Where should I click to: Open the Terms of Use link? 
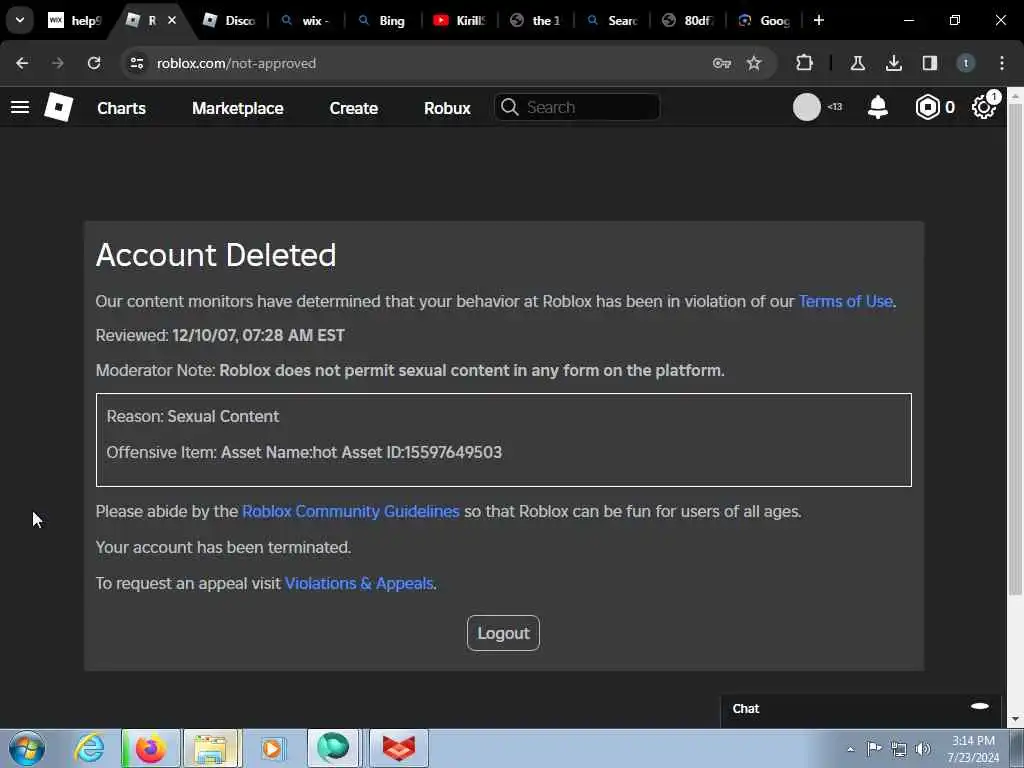(845, 301)
